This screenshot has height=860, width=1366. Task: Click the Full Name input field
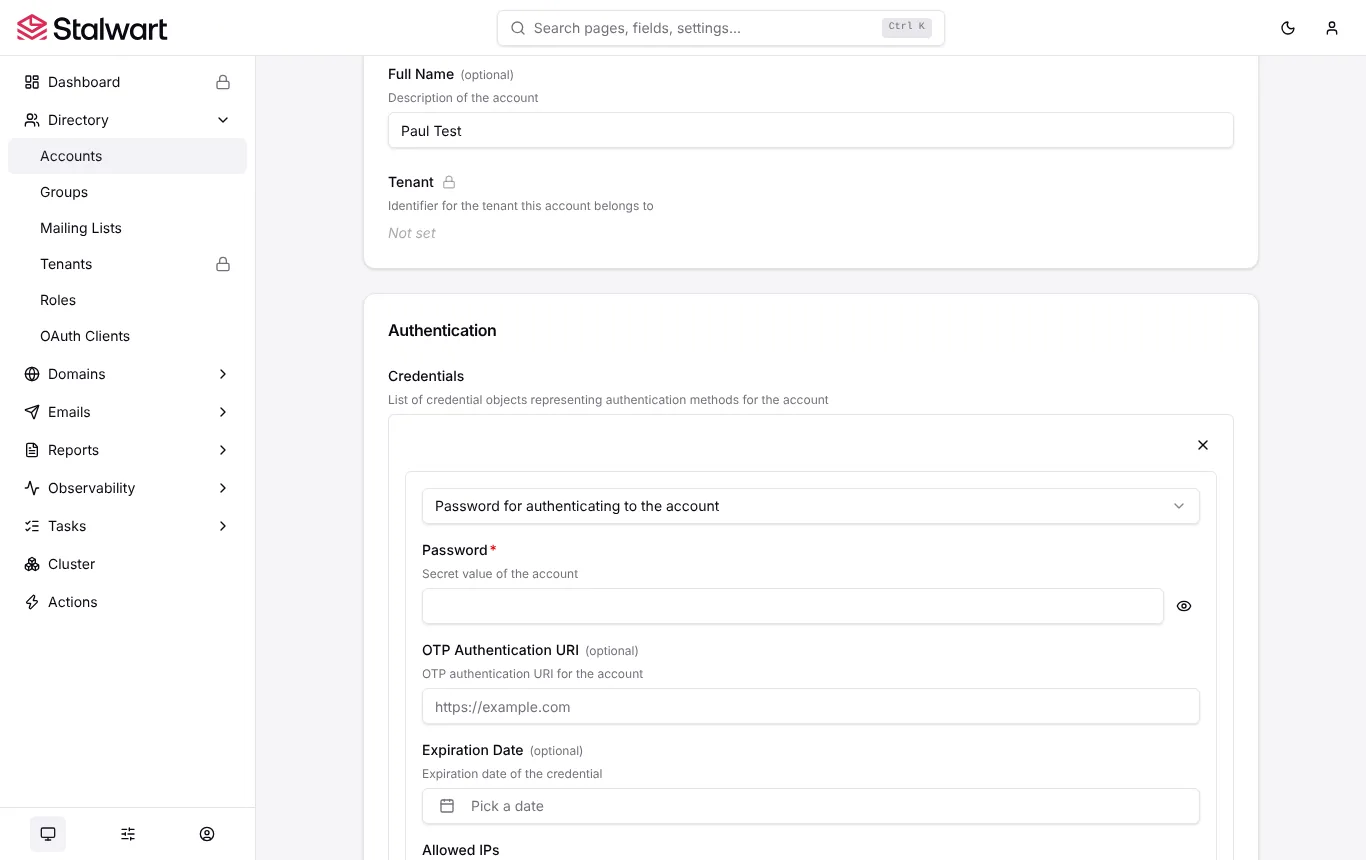(811, 131)
